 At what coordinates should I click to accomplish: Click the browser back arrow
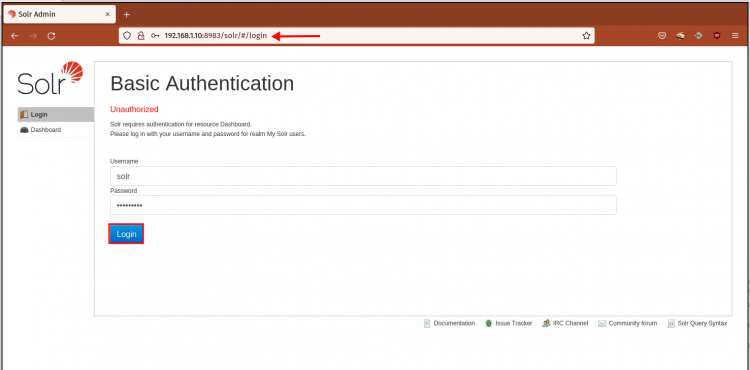point(15,36)
